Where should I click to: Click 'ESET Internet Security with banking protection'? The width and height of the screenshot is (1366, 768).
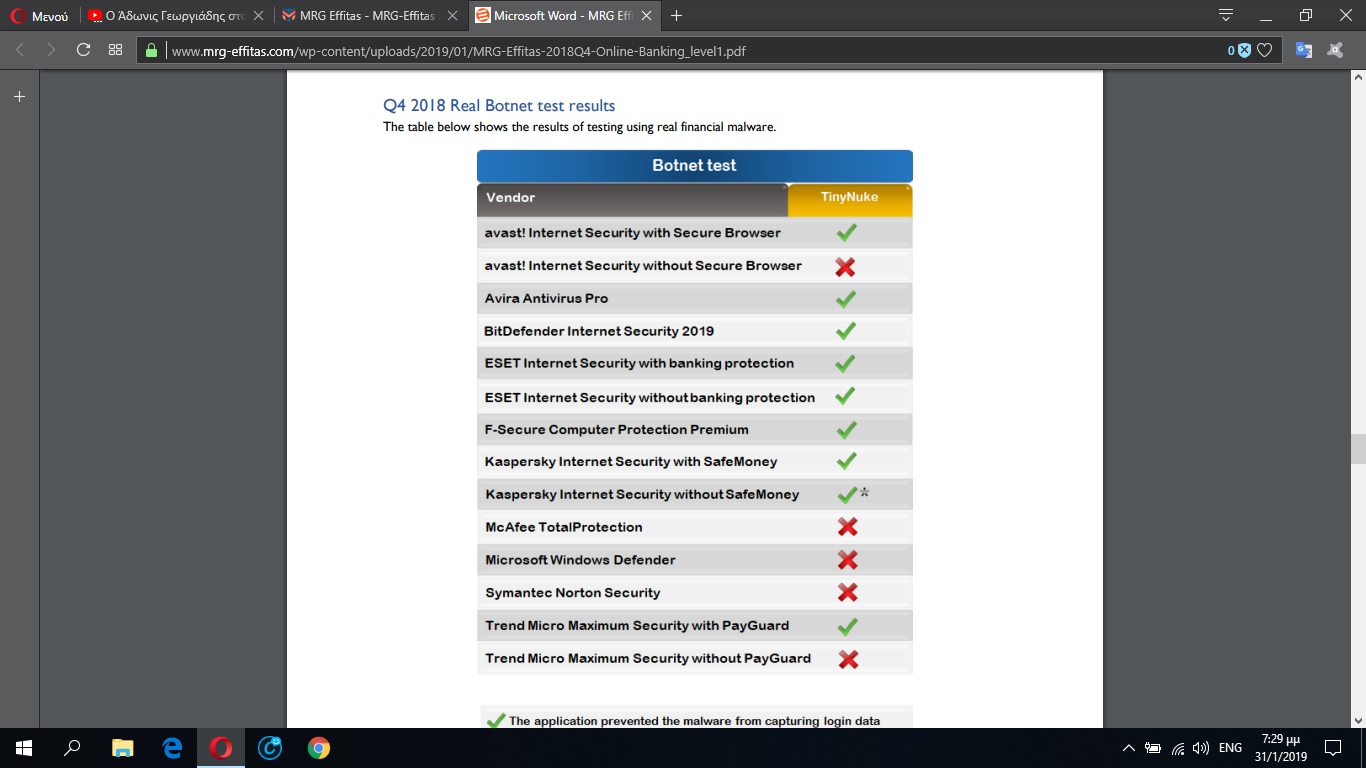(639, 364)
